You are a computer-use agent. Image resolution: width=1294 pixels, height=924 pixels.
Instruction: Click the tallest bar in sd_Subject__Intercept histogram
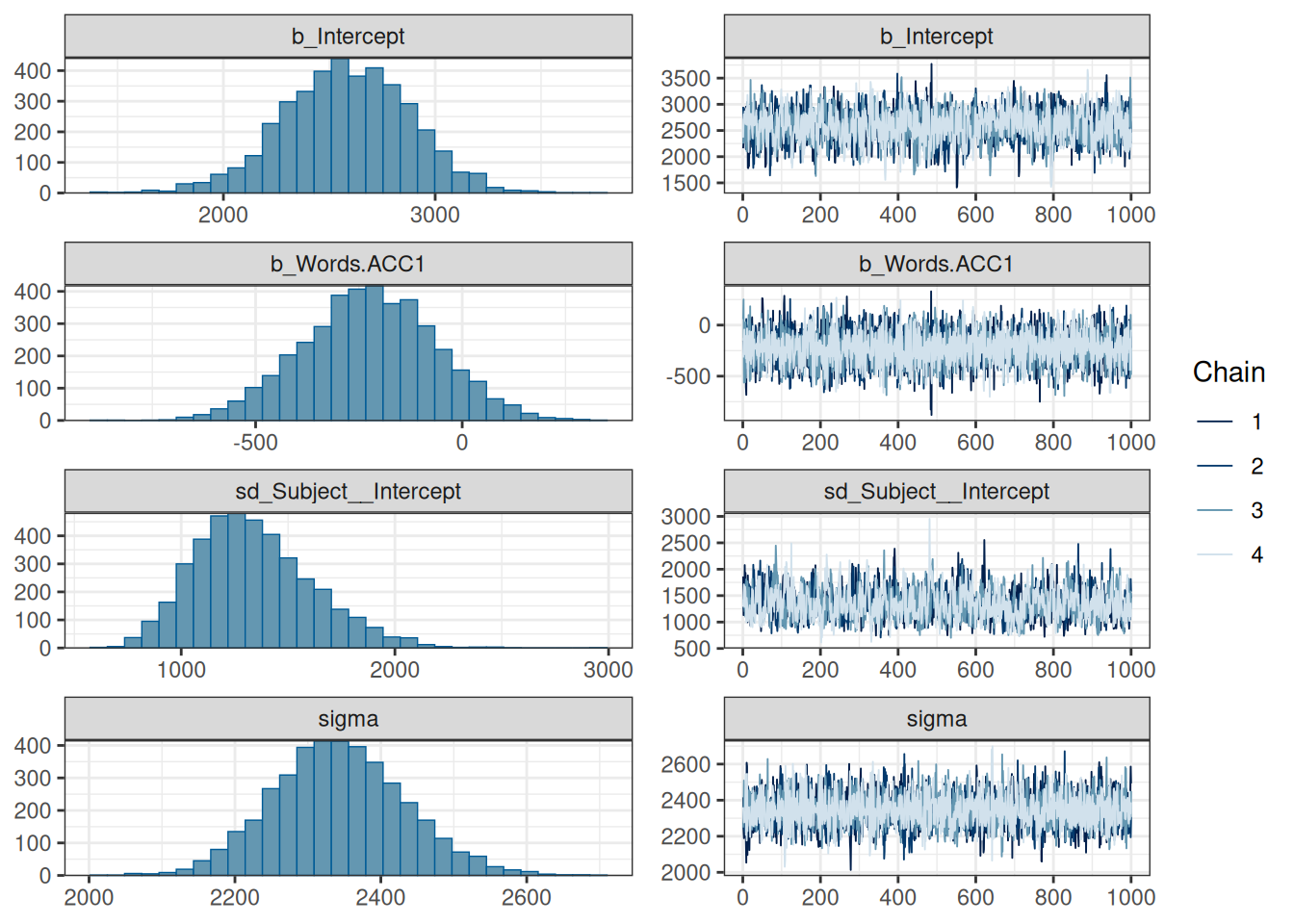coord(236,582)
